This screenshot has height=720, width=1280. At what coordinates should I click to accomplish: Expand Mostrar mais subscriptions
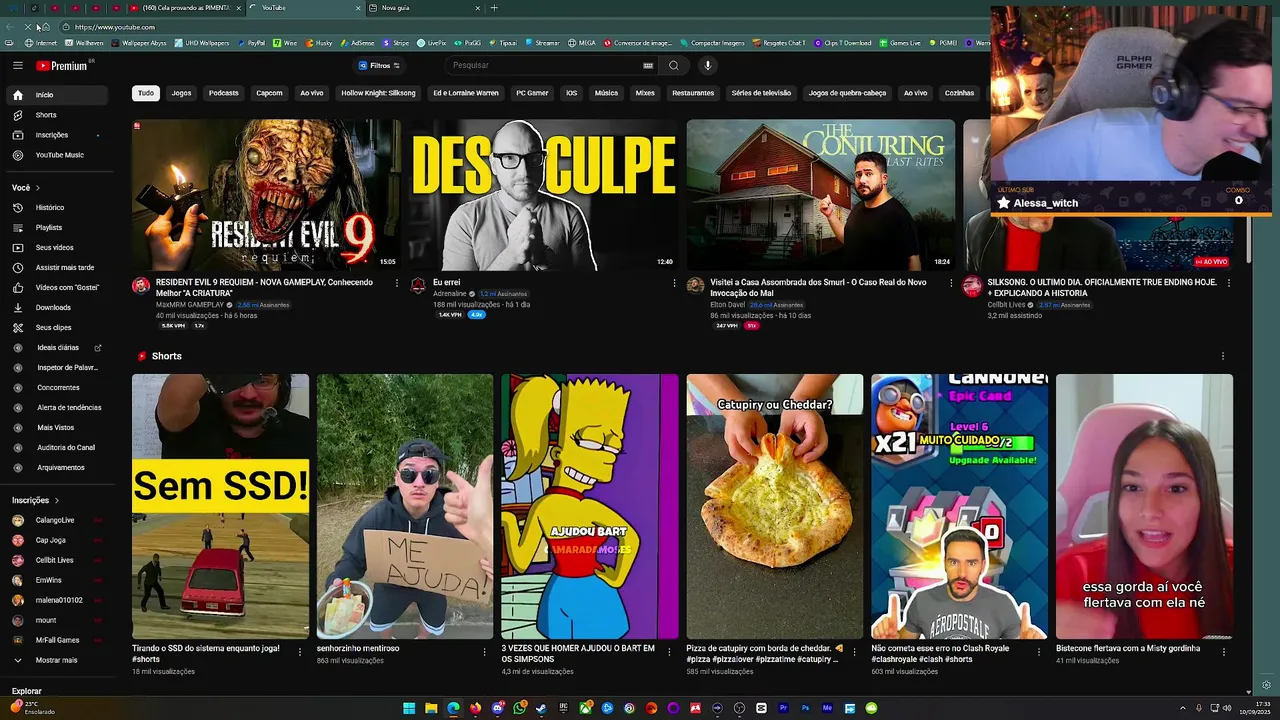click(x=56, y=660)
